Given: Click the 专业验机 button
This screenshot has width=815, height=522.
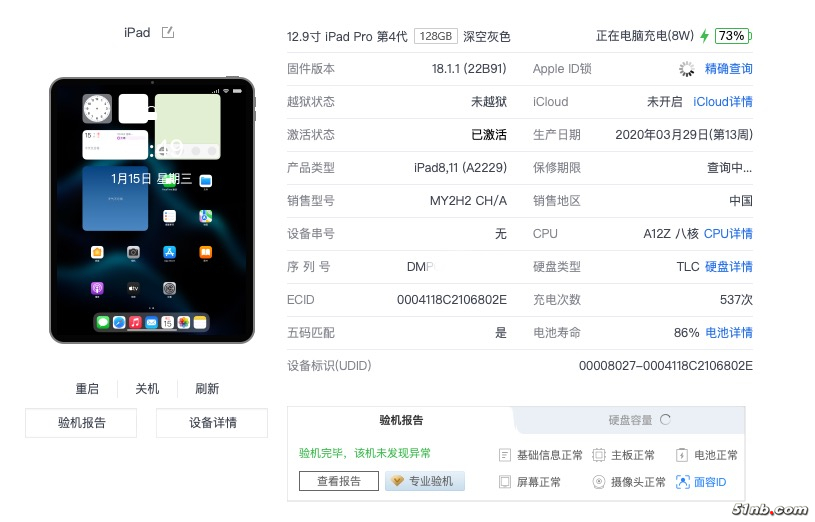Looking at the screenshot, I should [x=425, y=481].
